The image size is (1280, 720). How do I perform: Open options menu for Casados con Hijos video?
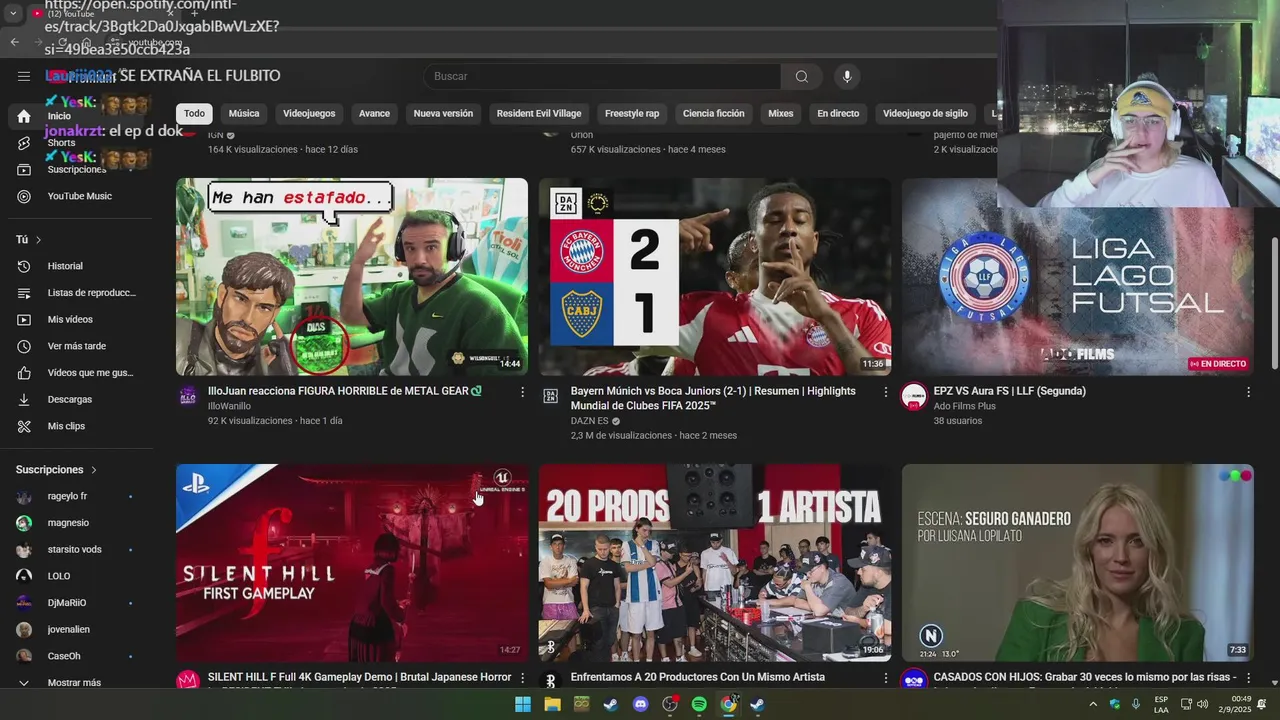click(1248, 678)
